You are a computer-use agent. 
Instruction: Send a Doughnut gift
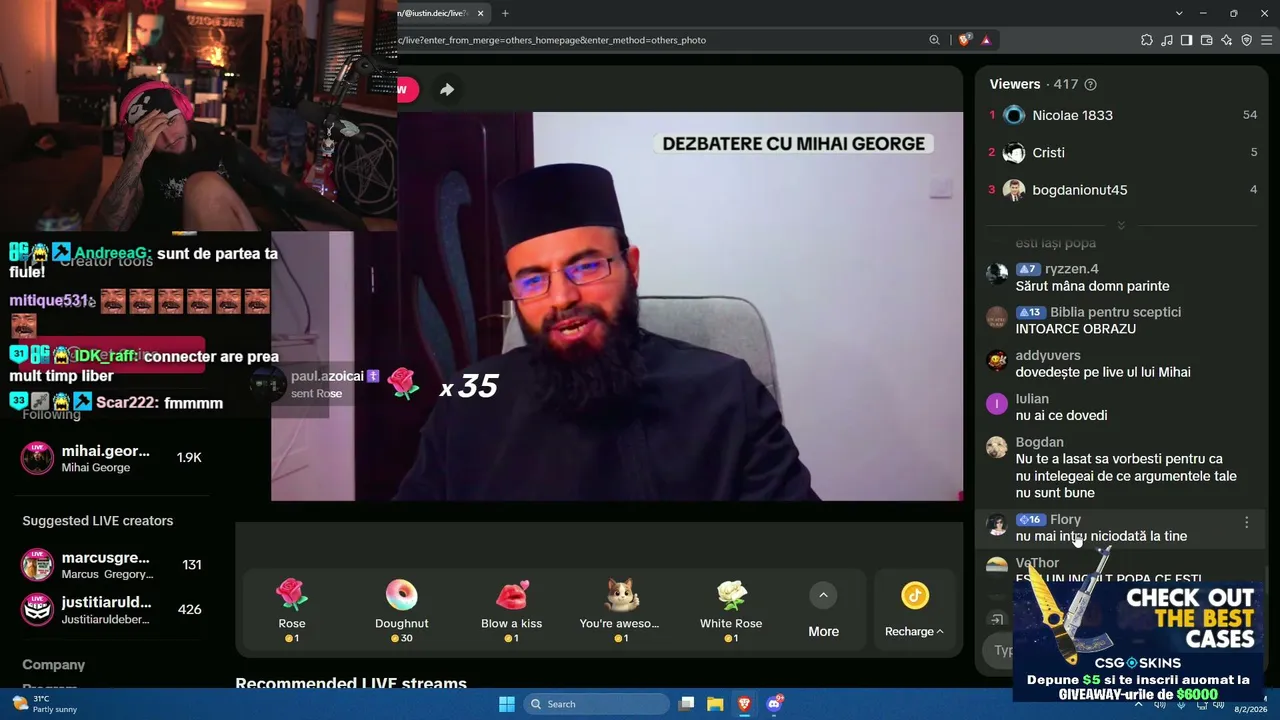pyautogui.click(x=401, y=609)
